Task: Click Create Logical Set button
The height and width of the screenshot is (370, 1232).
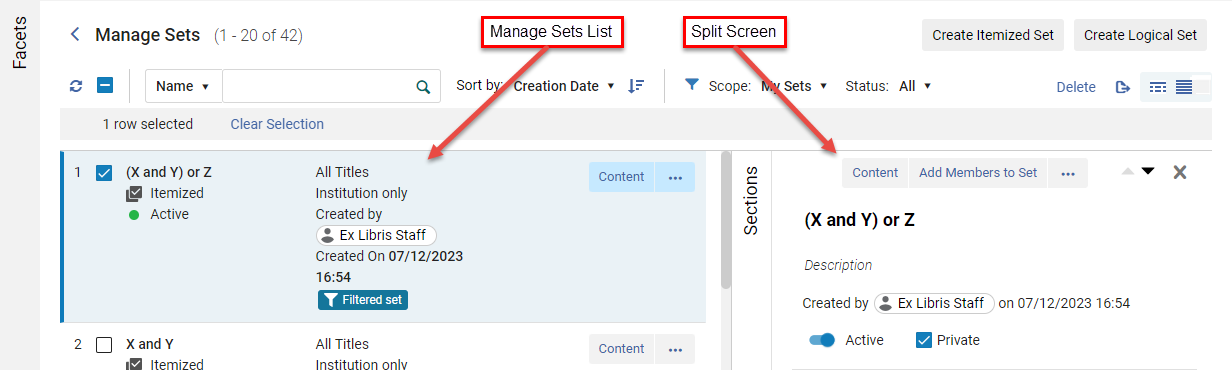Action: pyautogui.click(x=1140, y=35)
